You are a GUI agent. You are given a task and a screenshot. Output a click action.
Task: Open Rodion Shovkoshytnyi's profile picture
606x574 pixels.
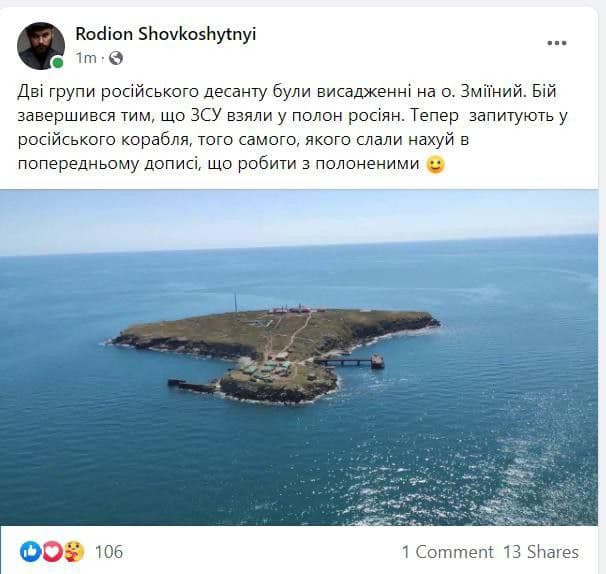pyautogui.click(x=41, y=46)
